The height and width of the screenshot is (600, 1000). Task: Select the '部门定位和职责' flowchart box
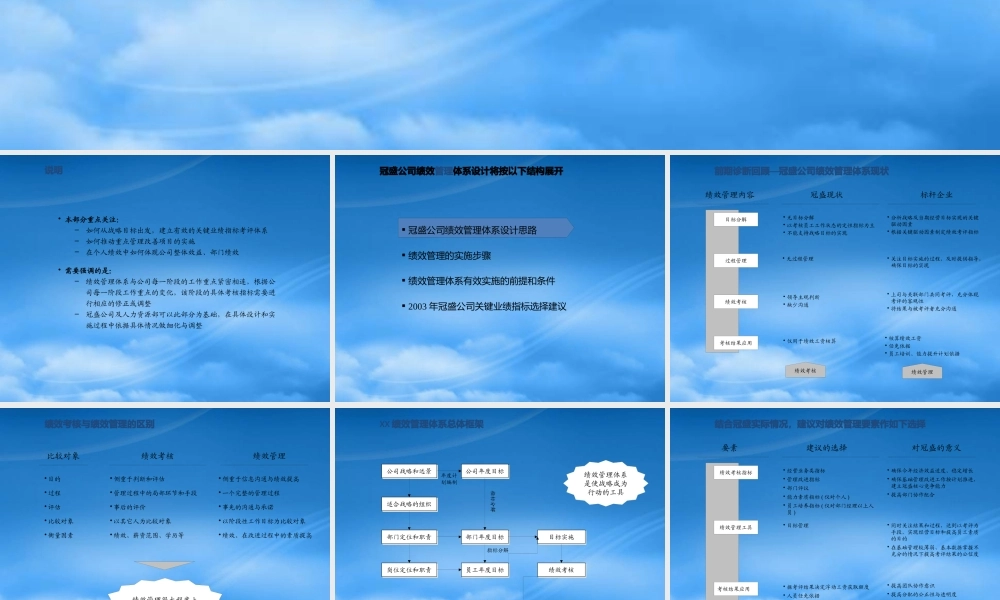click(409, 537)
